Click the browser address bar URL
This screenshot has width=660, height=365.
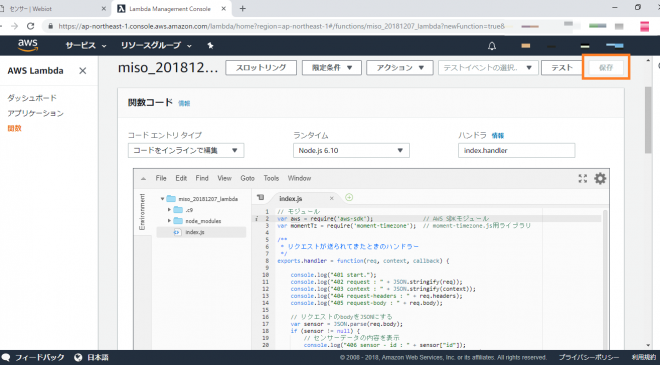[281, 26]
